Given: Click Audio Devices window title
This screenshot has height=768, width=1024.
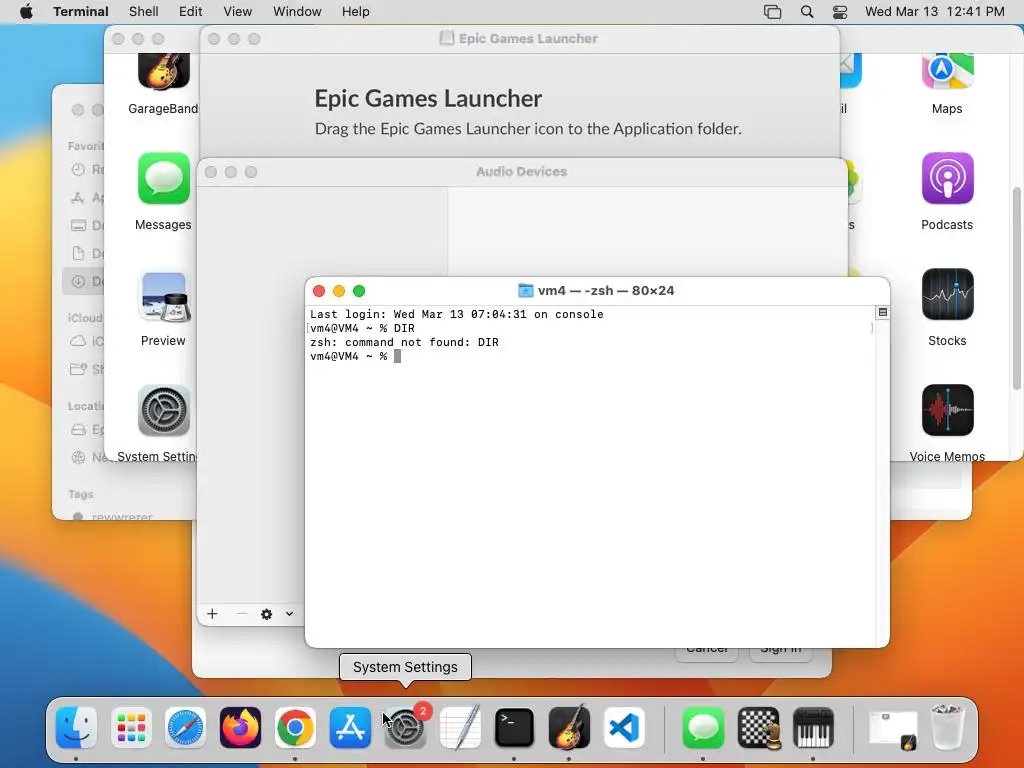Looking at the screenshot, I should pyautogui.click(x=521, y=172).
